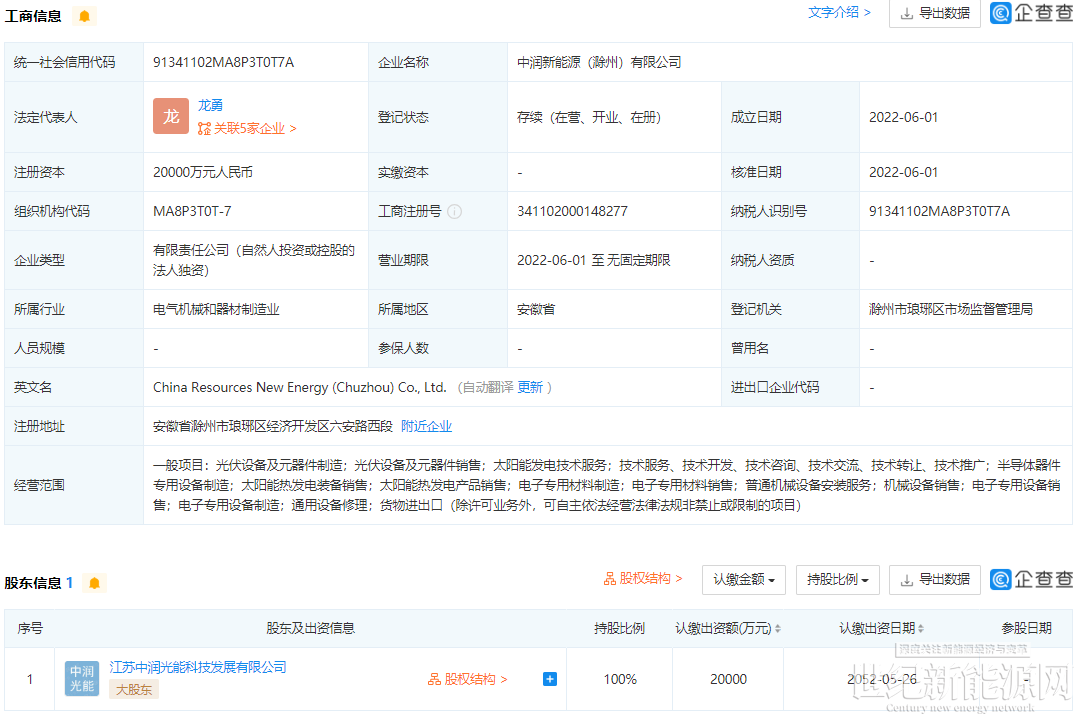The height and width of the screenshot is (718, 1080).
Task: Open the 持股比例 dropdown
Action: tap(837, 580)
